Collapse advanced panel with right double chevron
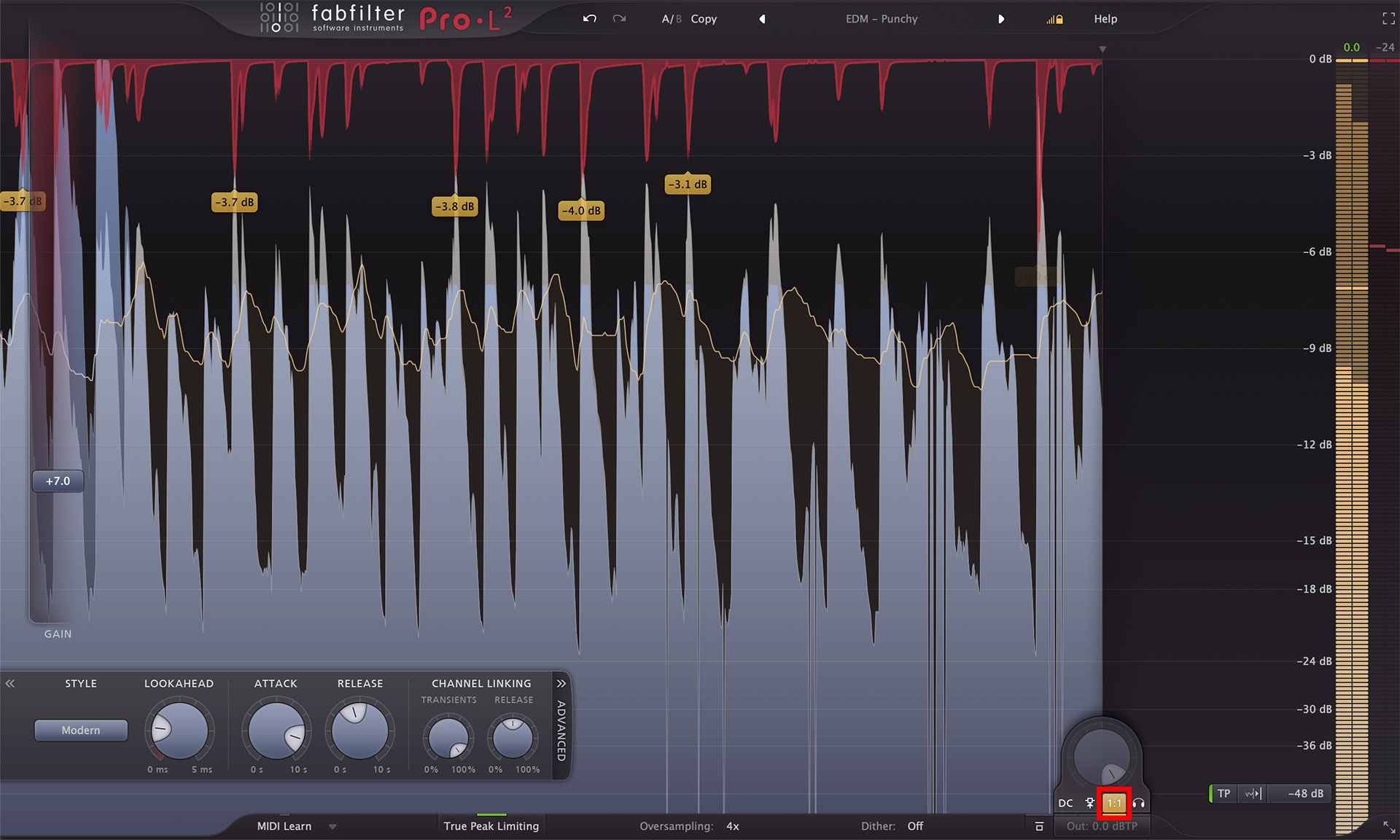The image size is (1400, 840). [561, 683]
